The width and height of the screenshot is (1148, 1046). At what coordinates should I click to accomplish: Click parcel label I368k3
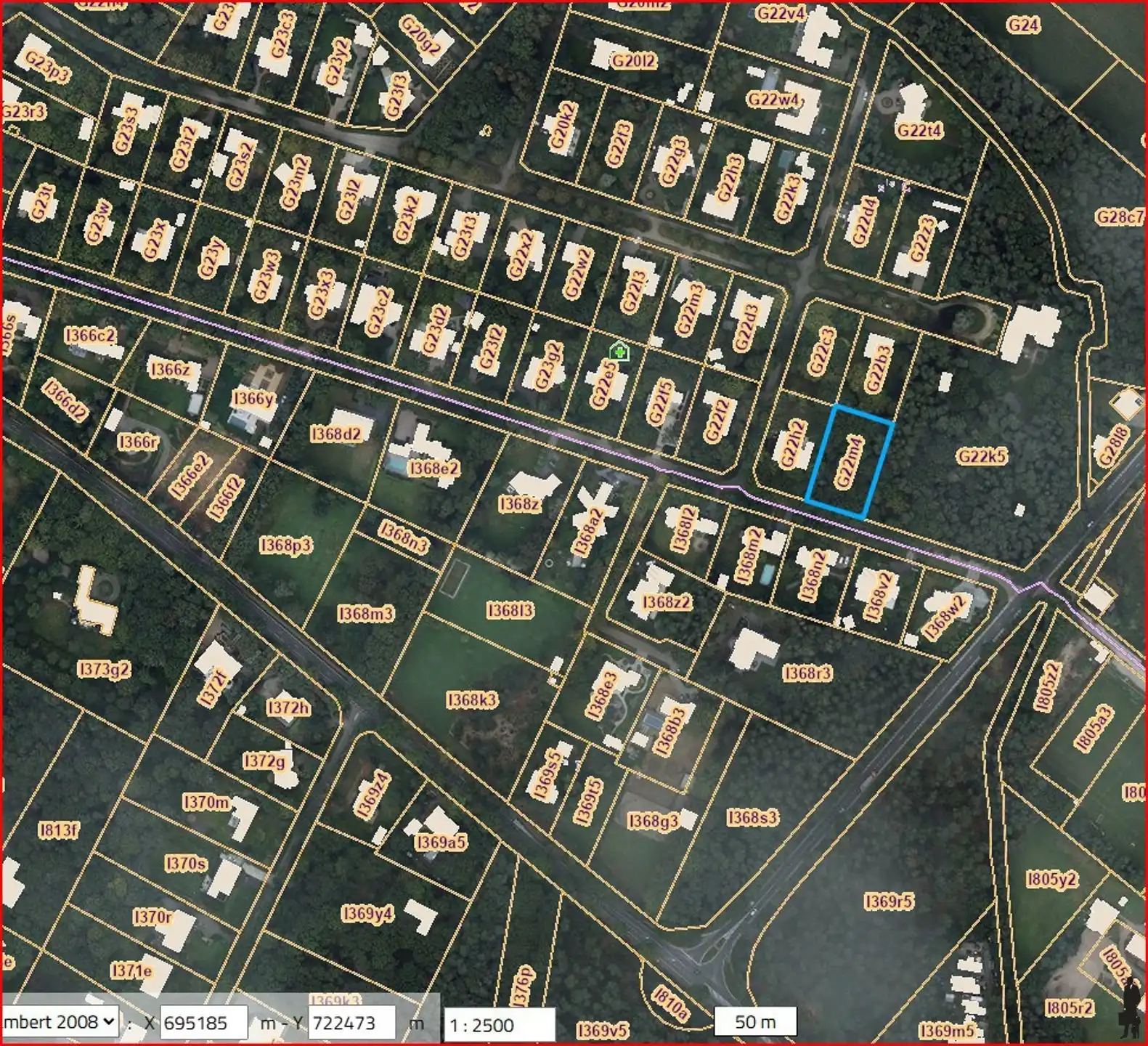click(x=472, y=700)
